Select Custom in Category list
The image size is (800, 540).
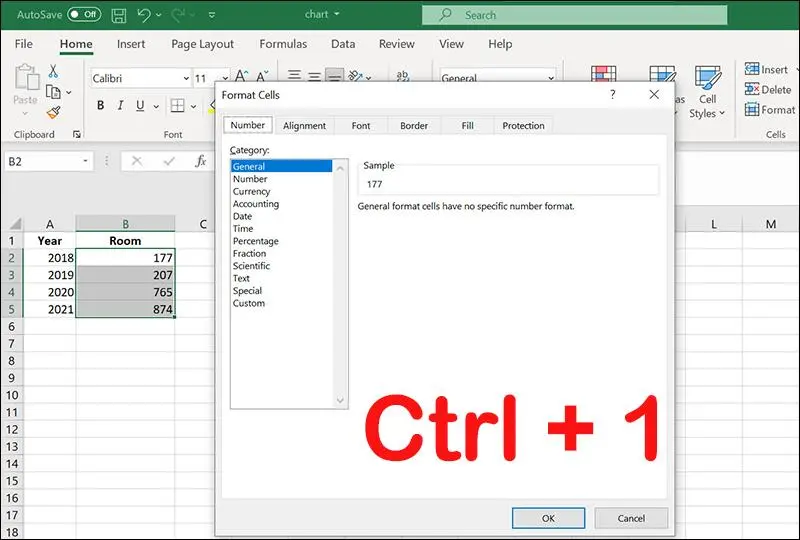pos(248,303)
